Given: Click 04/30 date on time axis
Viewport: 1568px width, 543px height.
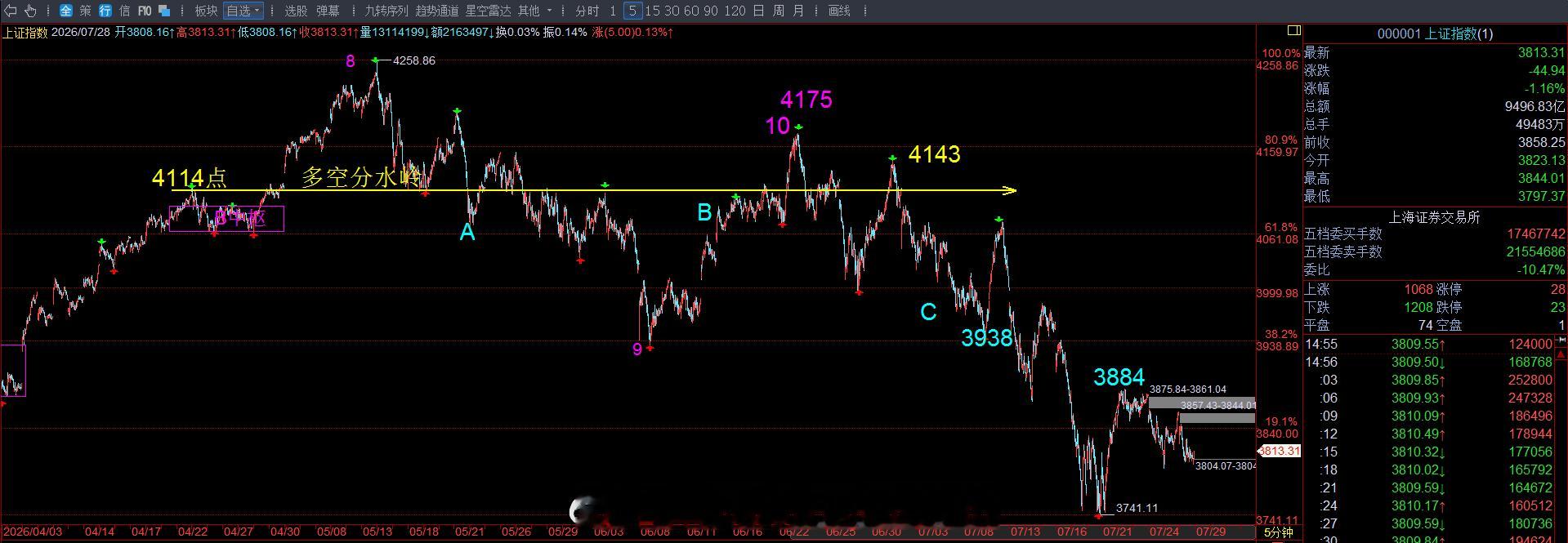Looking at the screenshot, I should [x=284, y=532].
